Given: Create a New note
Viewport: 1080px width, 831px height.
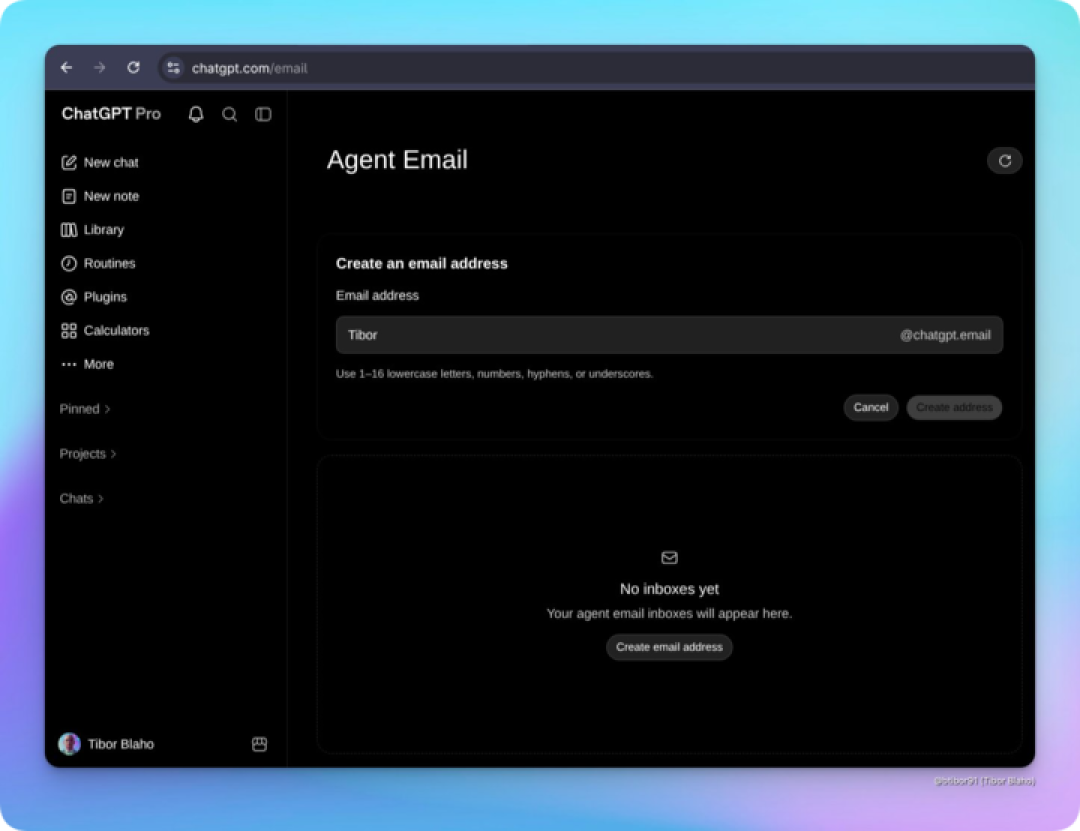Looking at the screenshot, I should [x=111, y=196].
